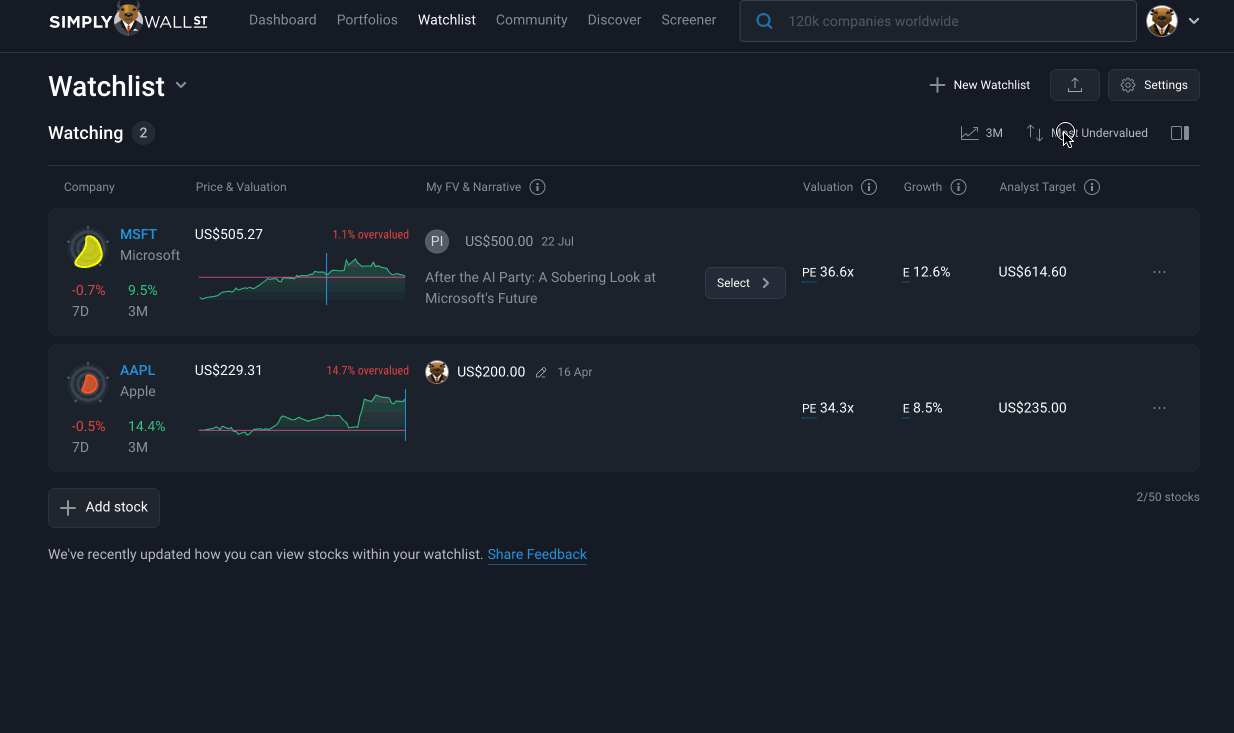Click US$200.00 fair value
Screen dimensions: 1234x733
click(491, 372)
